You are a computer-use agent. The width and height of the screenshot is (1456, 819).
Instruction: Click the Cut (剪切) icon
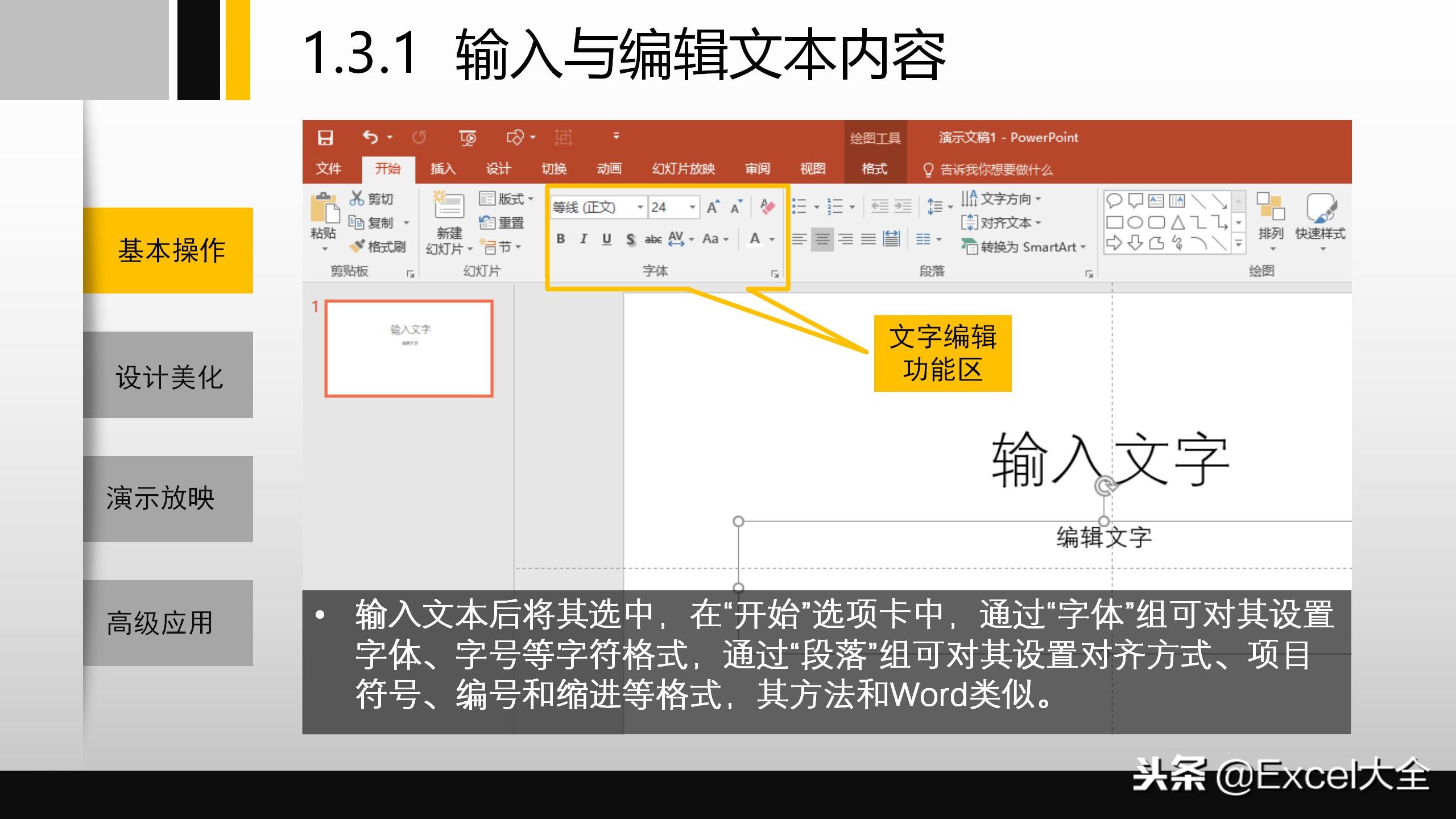tap(358, 199)
